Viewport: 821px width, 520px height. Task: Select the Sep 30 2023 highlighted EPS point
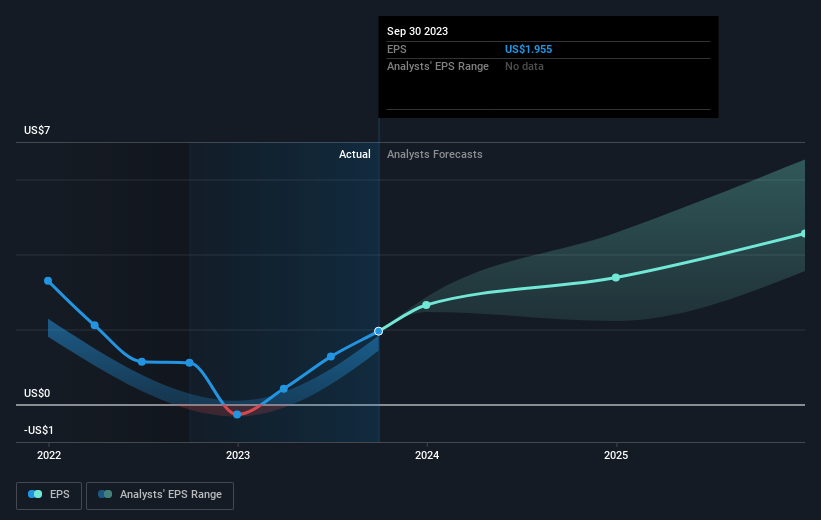tap(379, 331)
